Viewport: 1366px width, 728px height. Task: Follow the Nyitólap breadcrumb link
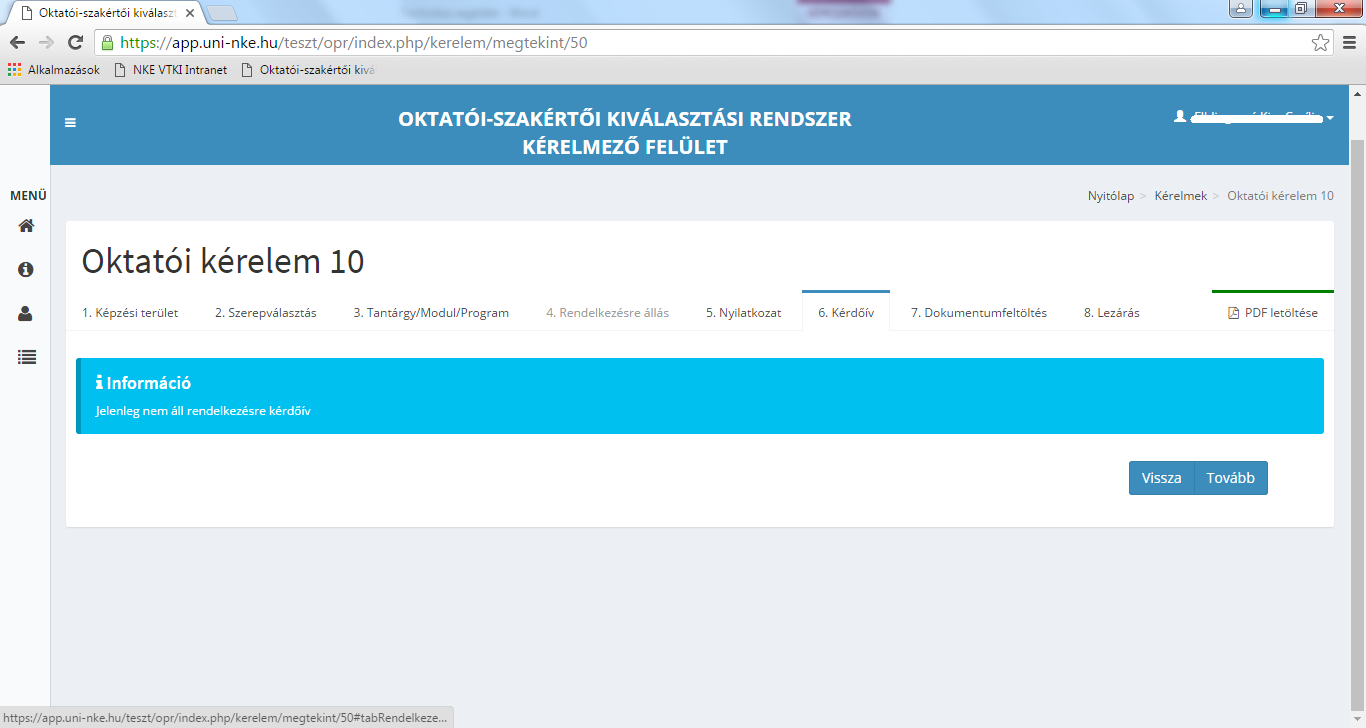(x=1111, y=196)
